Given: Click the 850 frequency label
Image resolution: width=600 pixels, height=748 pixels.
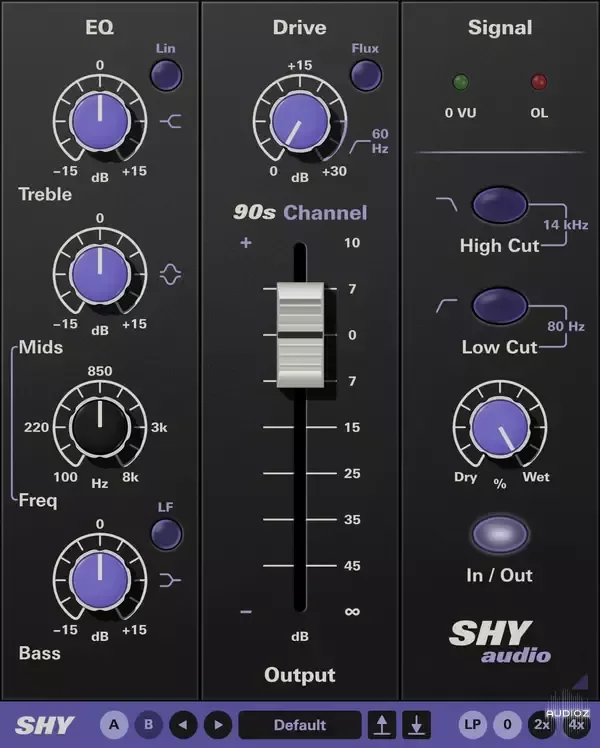Looking at the screenshot, I should [100, 371].
